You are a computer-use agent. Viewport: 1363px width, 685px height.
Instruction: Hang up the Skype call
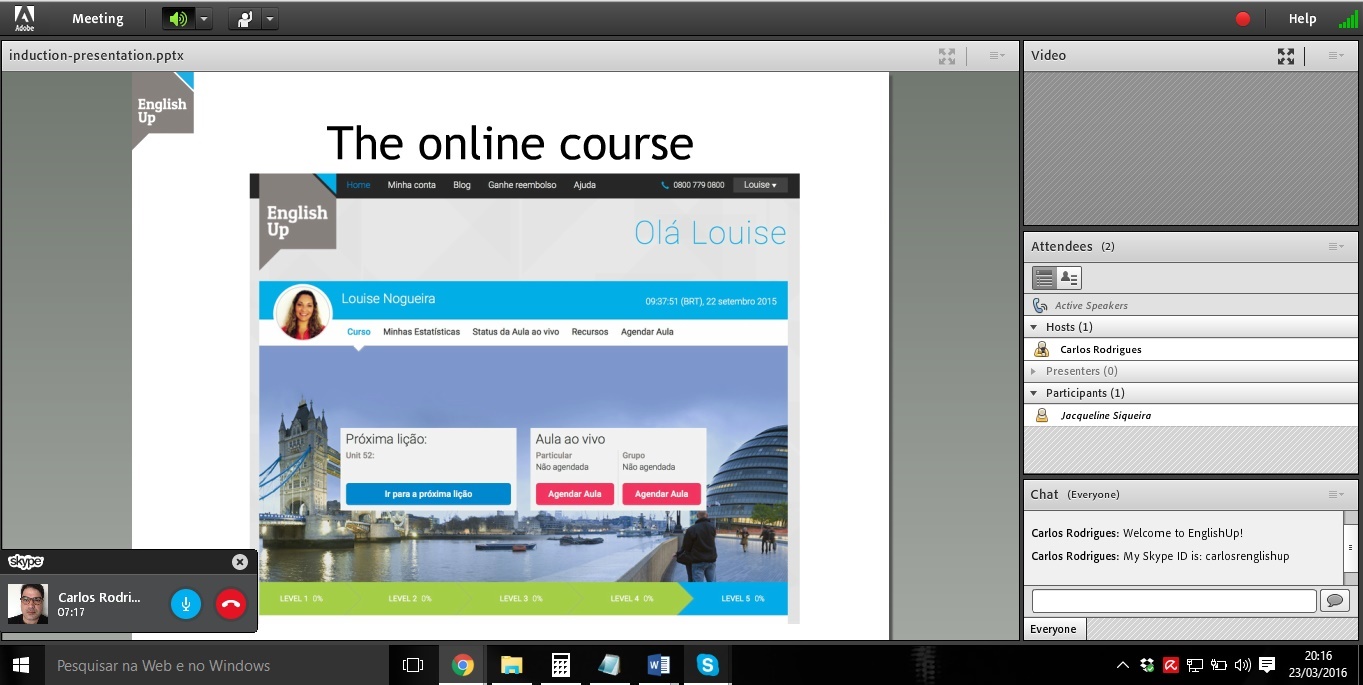coord(231,604)
